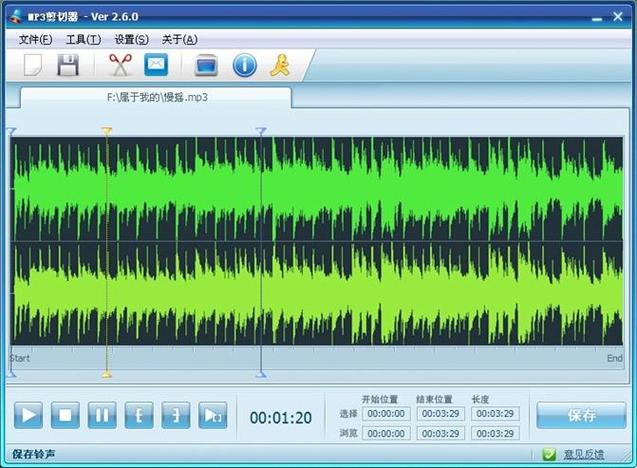Click the start selection marker at top left

pyautogui.click(x=11, y=131)
